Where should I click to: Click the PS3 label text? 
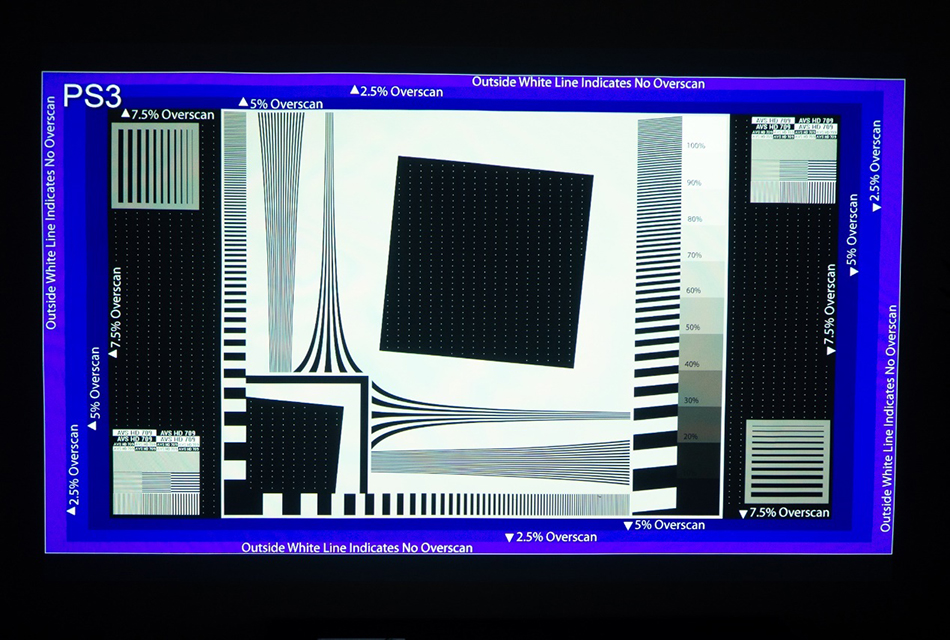point(92,97)
